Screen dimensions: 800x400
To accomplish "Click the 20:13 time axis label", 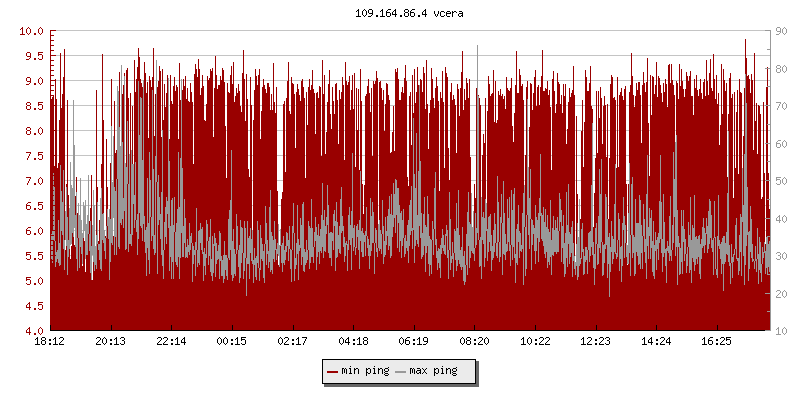I will 110,342.
